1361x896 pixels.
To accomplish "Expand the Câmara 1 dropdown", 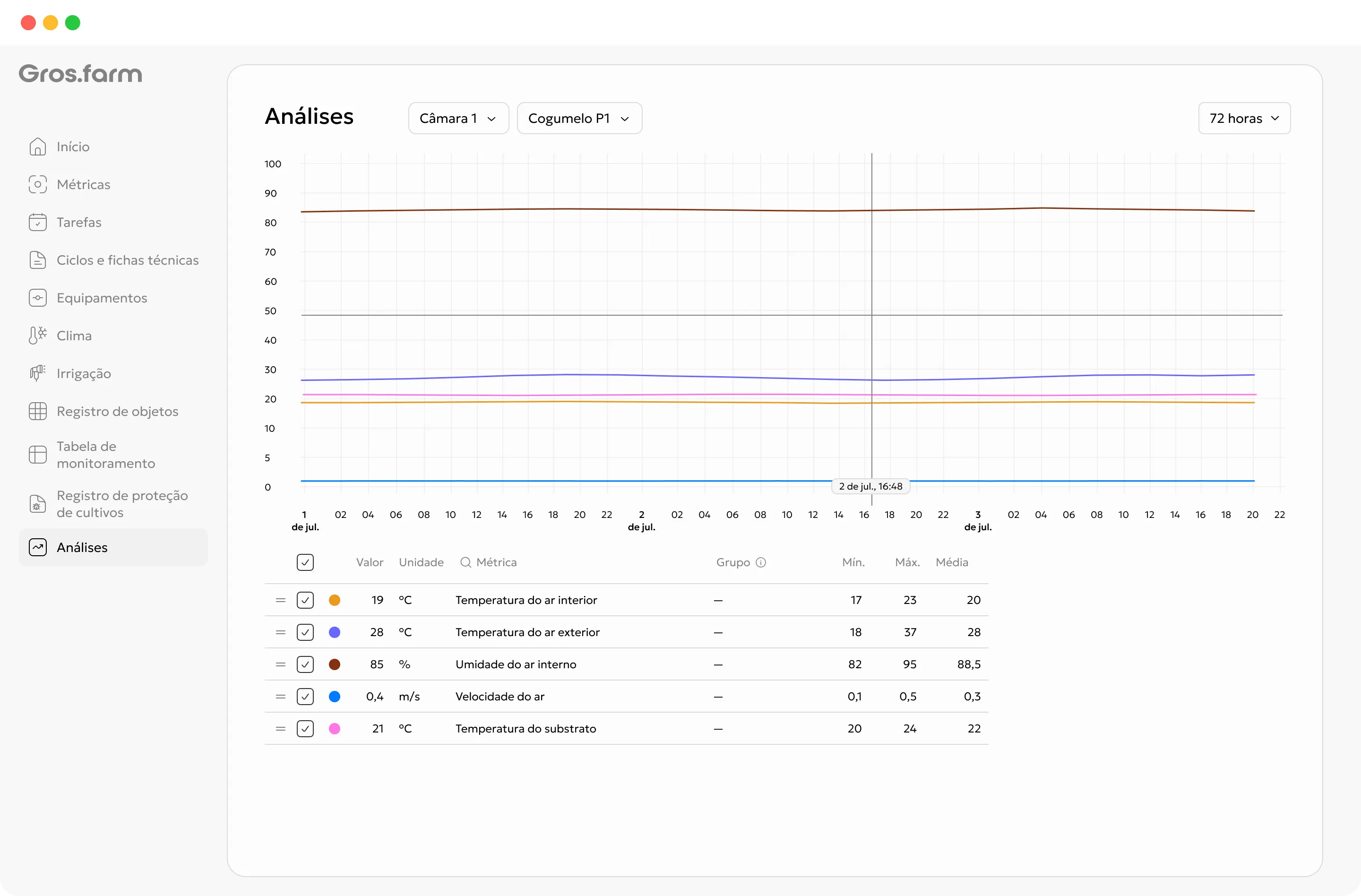I will (x=458, y=118).
